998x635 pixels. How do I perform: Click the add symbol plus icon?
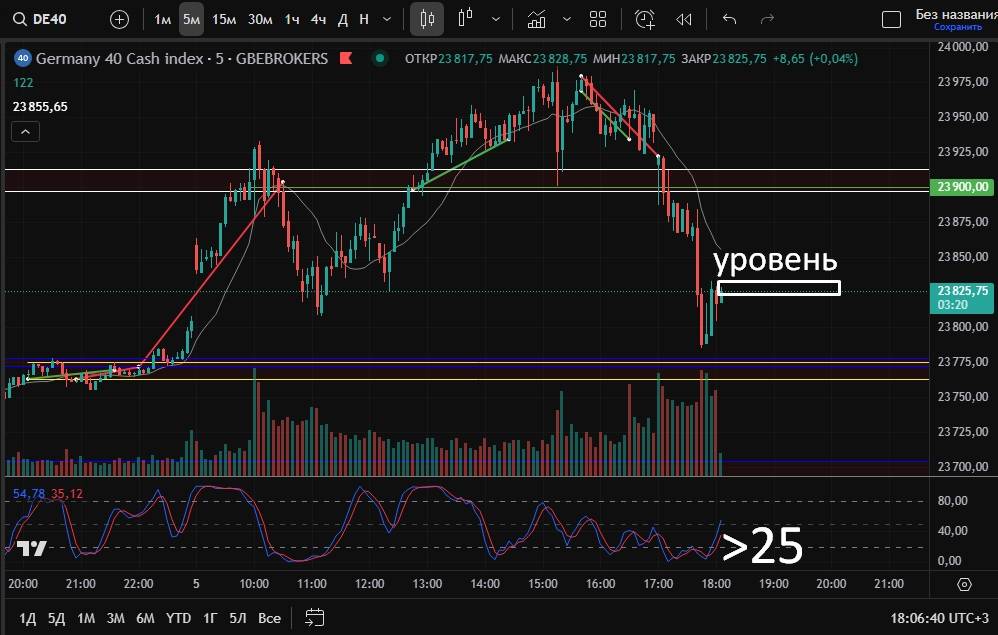point(119,19)
